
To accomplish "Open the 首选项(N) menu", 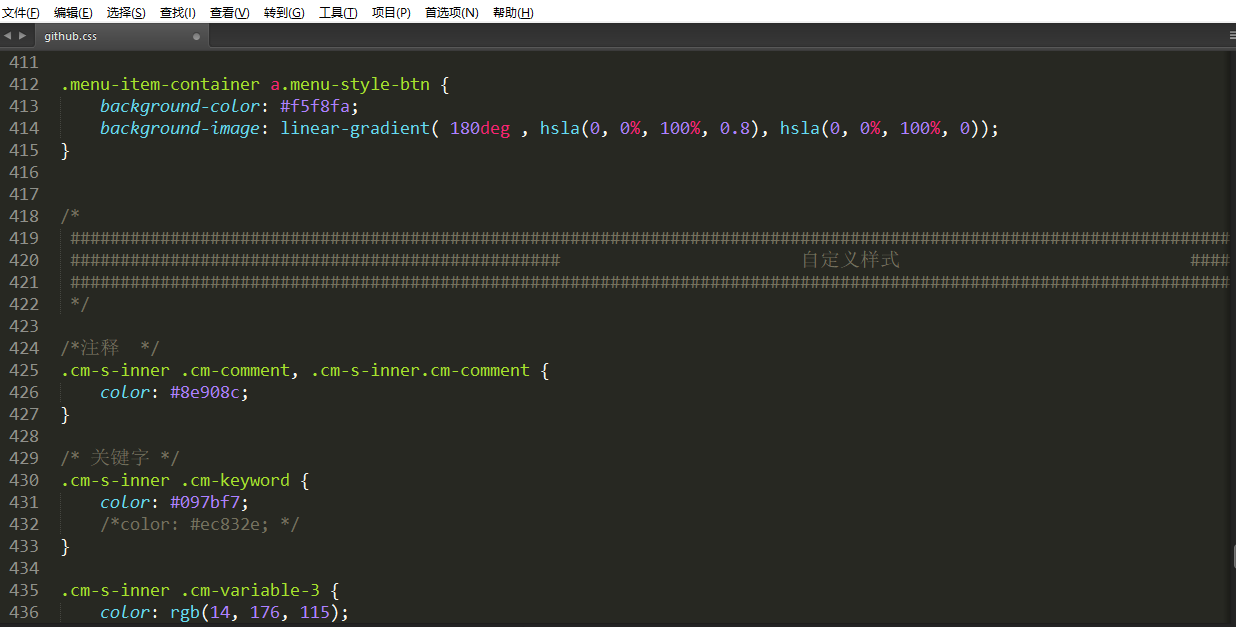I will coord(452,13).
